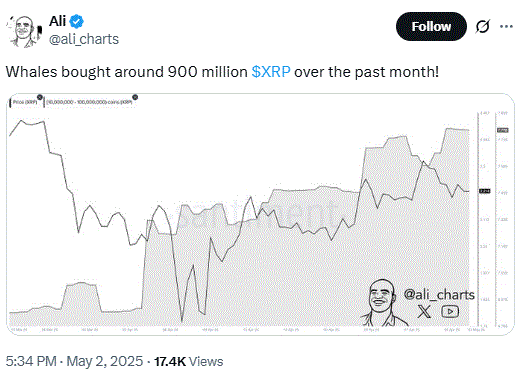This screenshot has height=376, width=529.
Task: Click the YouTube icon in chart watermark
Action: coord(450,311)
